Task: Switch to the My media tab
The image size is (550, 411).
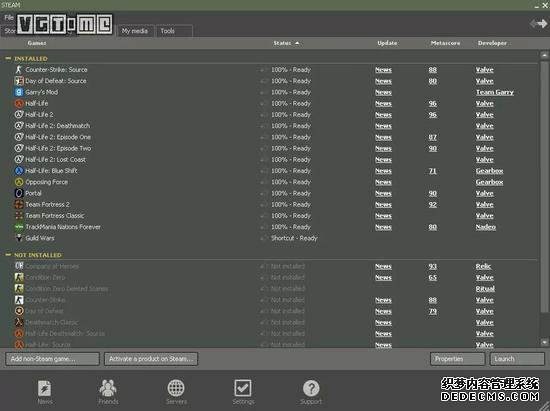Action: 135,31
